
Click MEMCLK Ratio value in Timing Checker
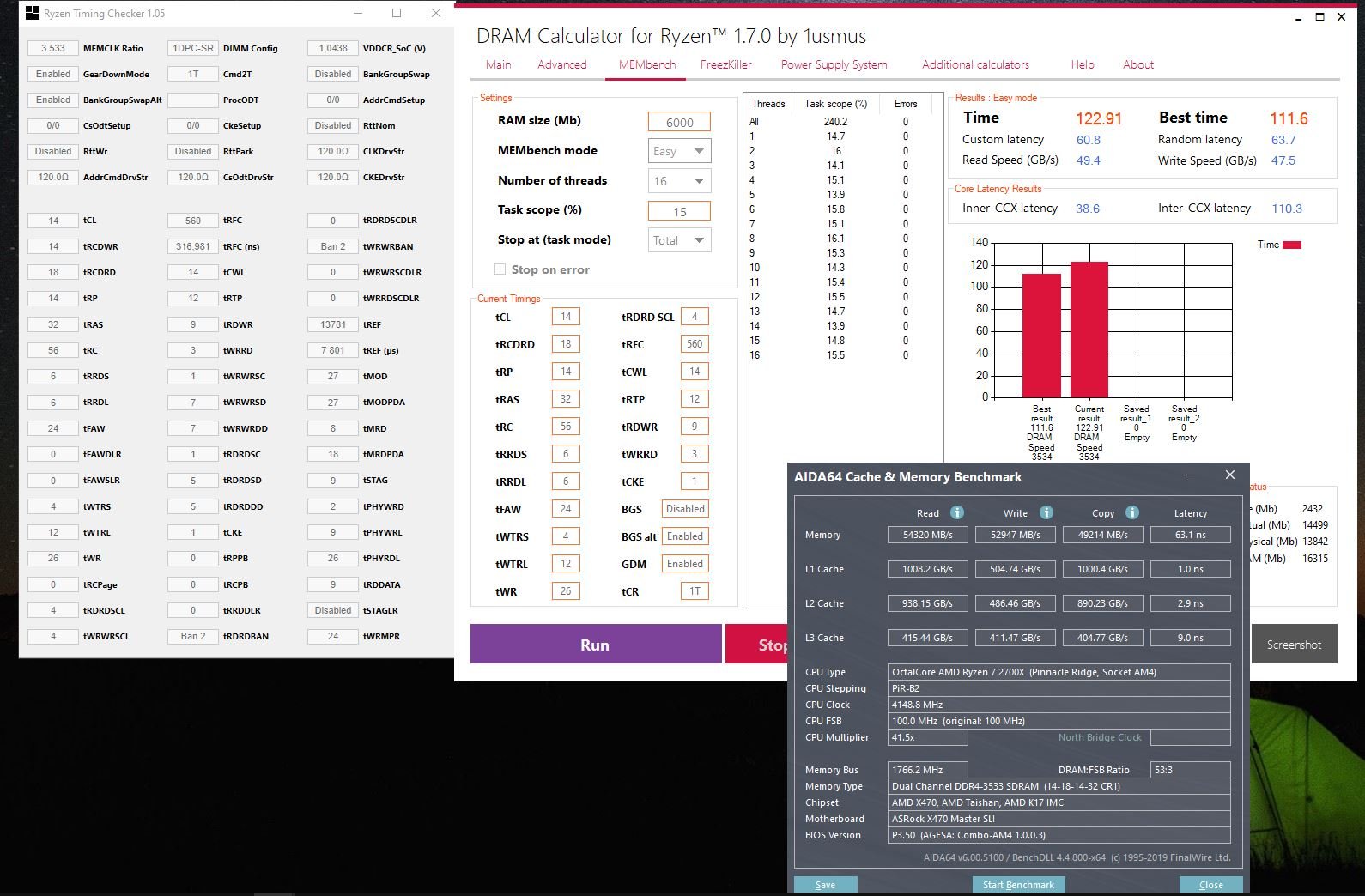coord(53,48)
